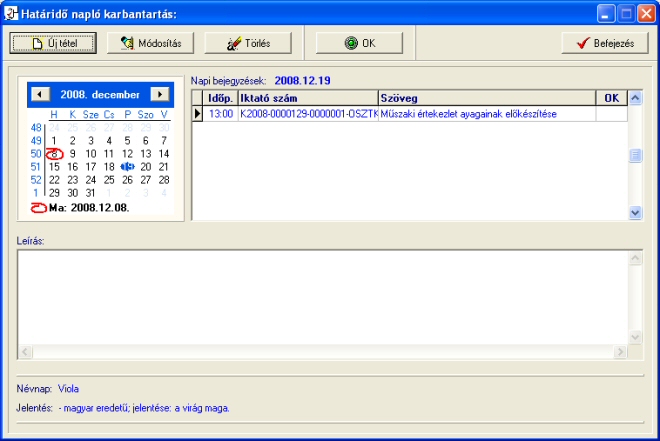Click Leírás box scroll right arrow
660x441 pixels.
click(x=620, y=352)
